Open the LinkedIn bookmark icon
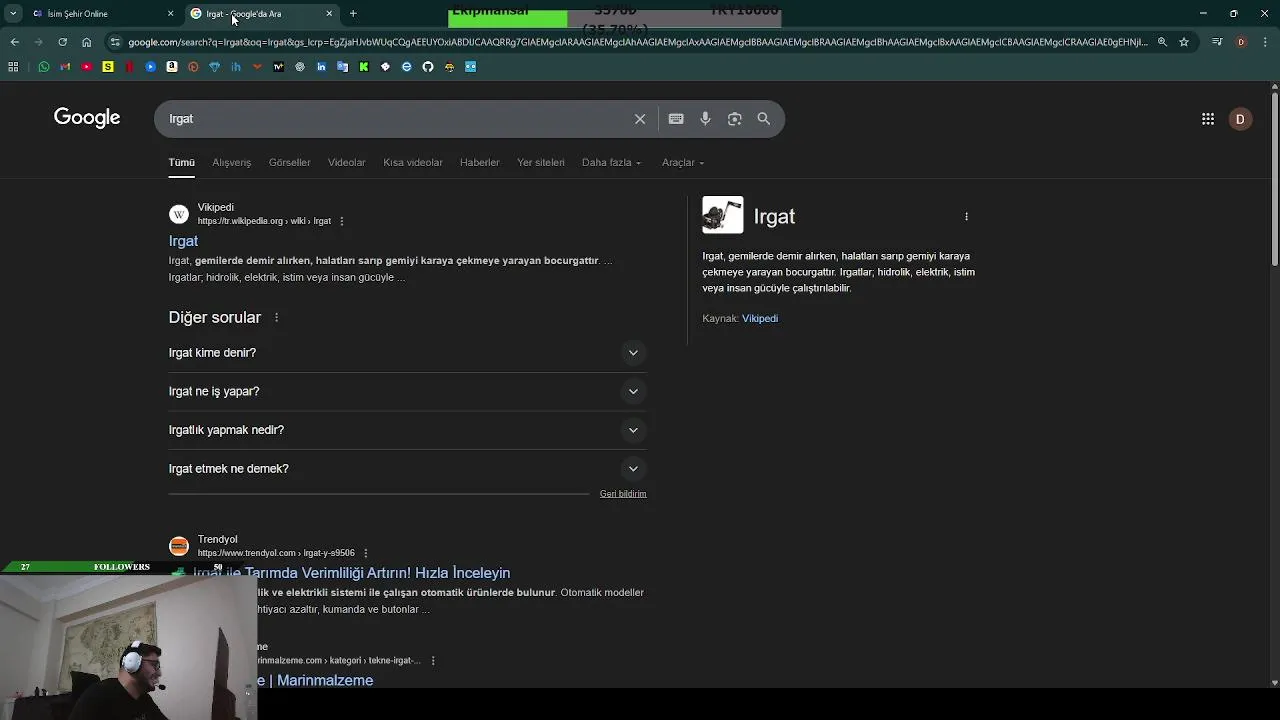Screen dimensions: 1280x720 (x=321, y=67)
